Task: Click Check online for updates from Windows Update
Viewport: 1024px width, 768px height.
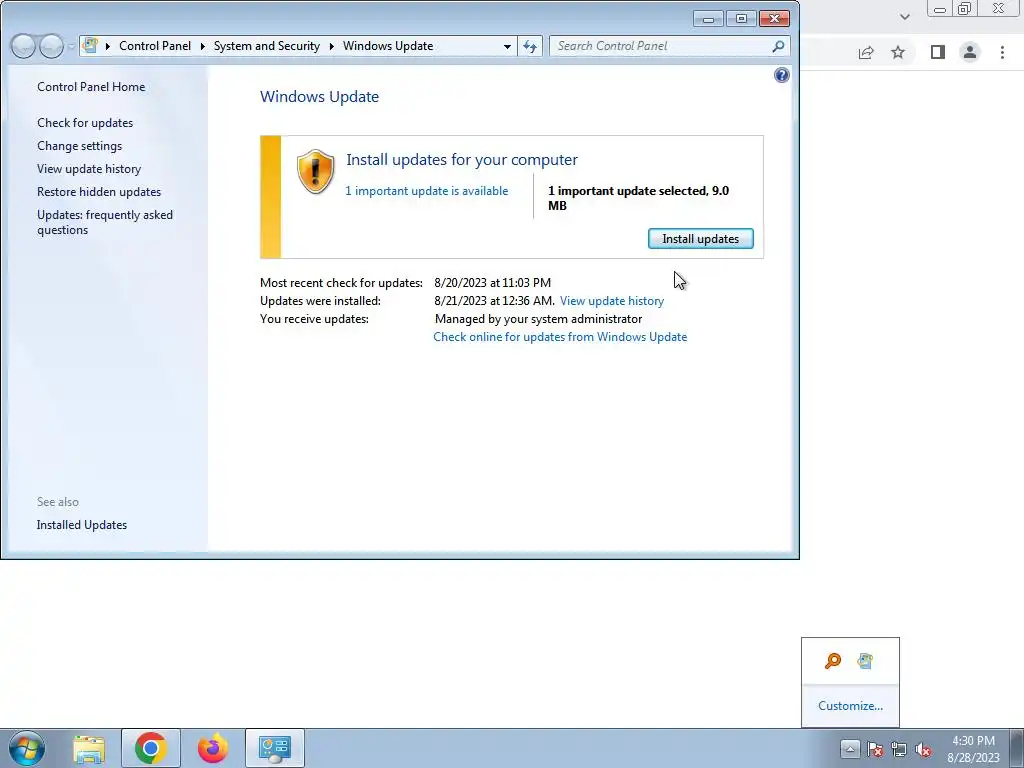Action: 560,337
